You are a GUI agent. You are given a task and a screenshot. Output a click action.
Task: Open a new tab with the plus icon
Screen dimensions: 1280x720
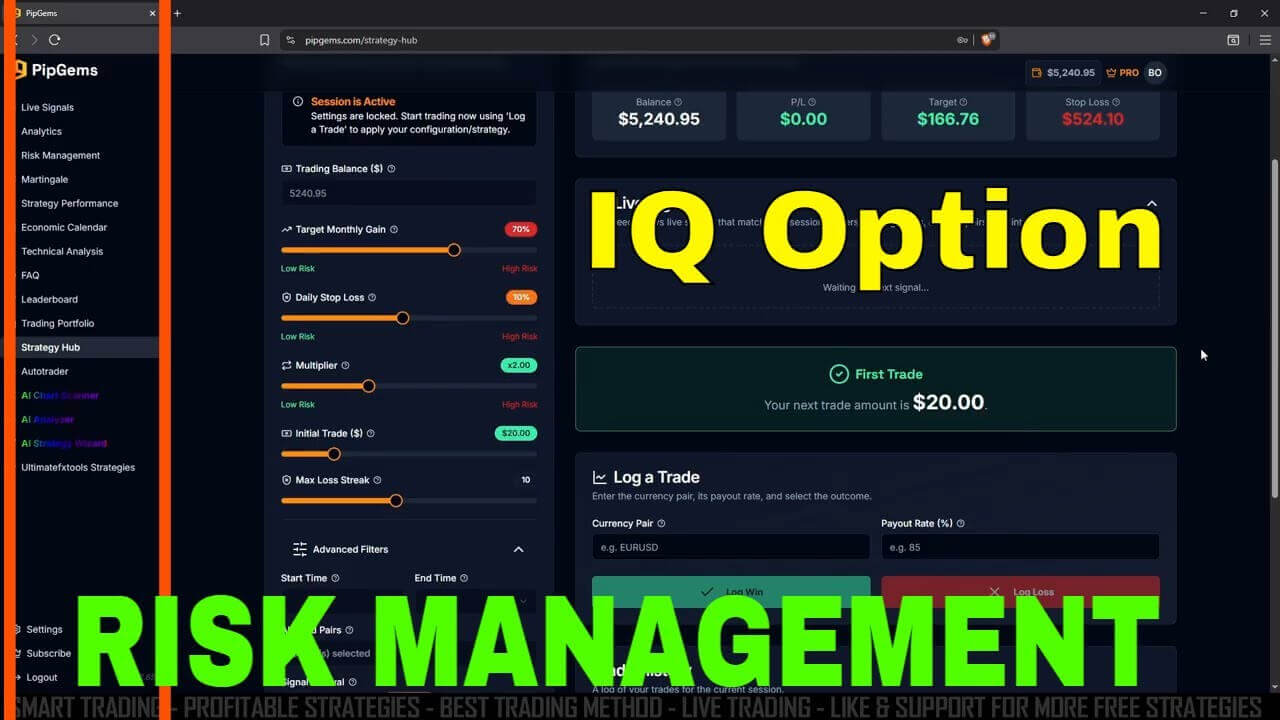[177, 13]
